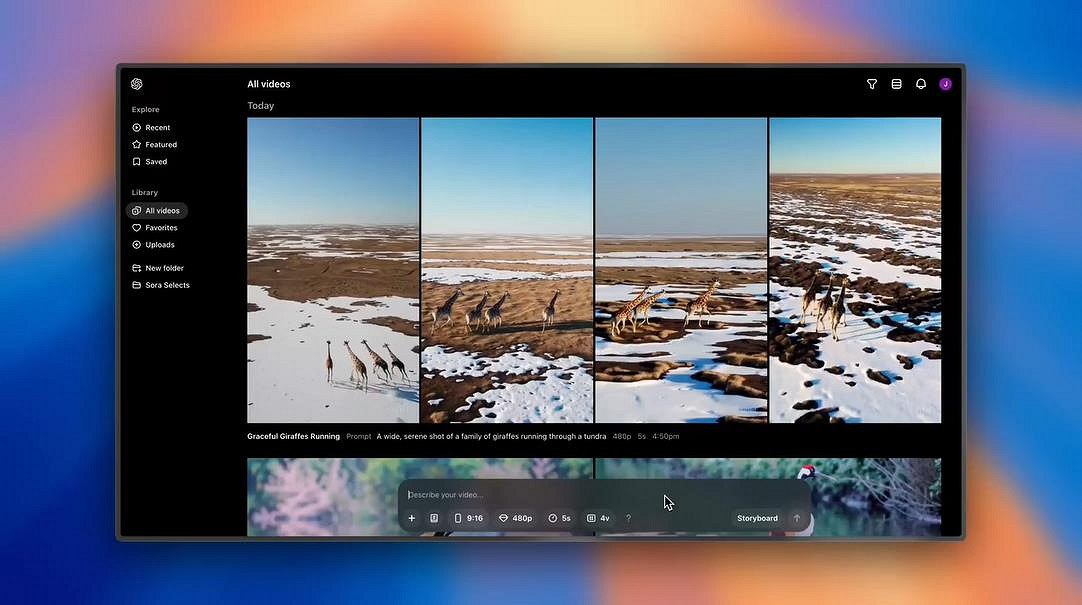Click the plus icon to add media
This screenshot has height=605, width=1082.
(412, 518)
